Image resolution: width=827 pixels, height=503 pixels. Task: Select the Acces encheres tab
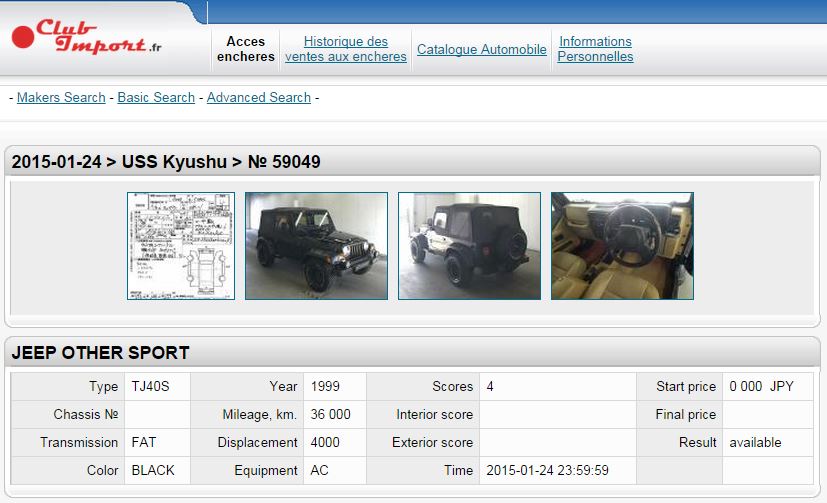[246, 49]
